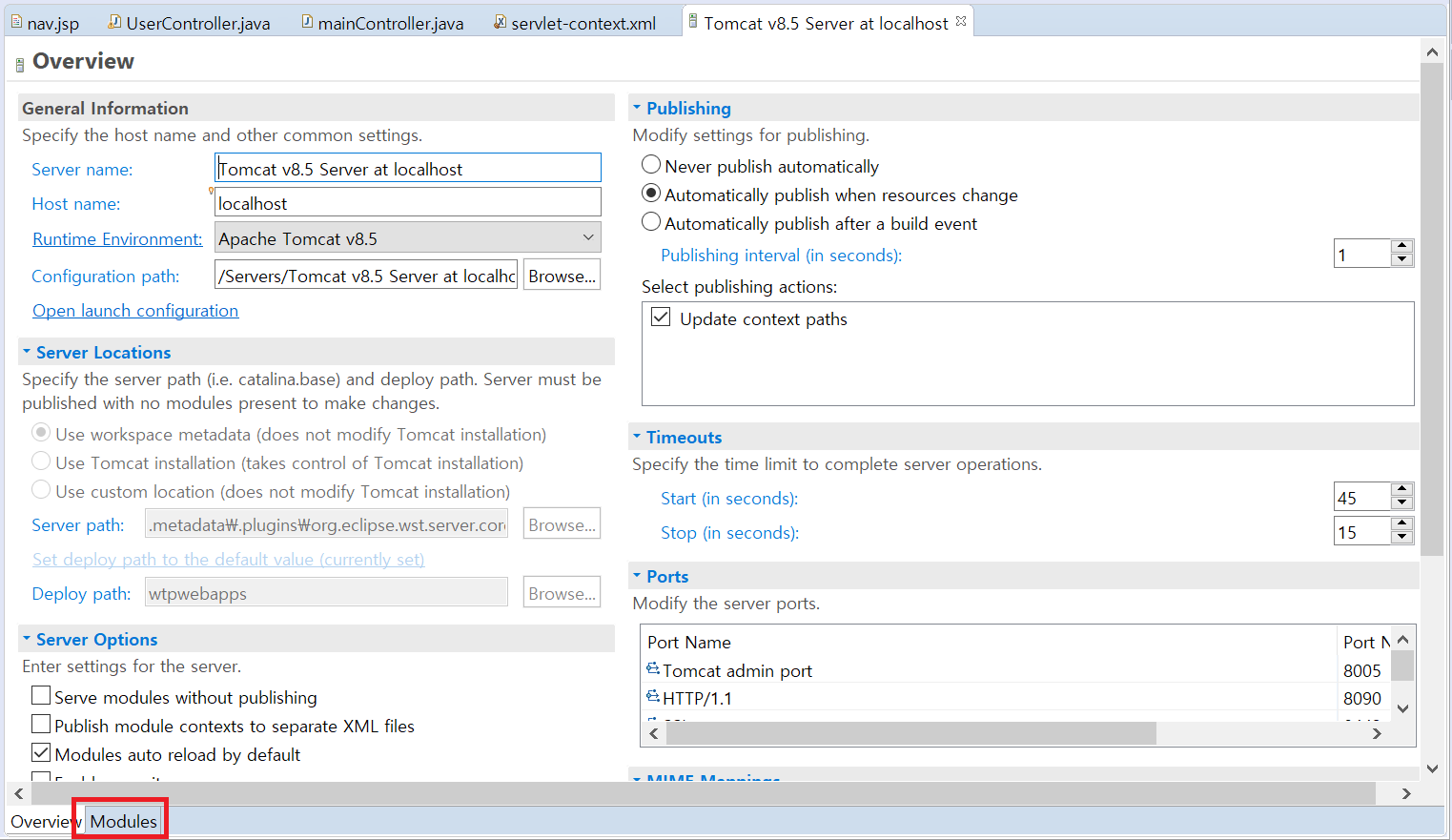Browse for Deploy path

562,592
